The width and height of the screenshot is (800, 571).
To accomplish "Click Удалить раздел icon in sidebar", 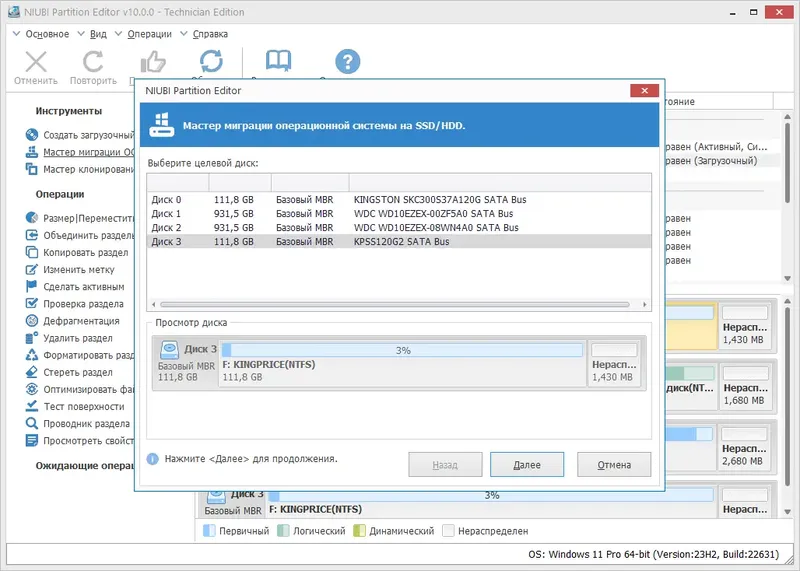I will 32,338.
